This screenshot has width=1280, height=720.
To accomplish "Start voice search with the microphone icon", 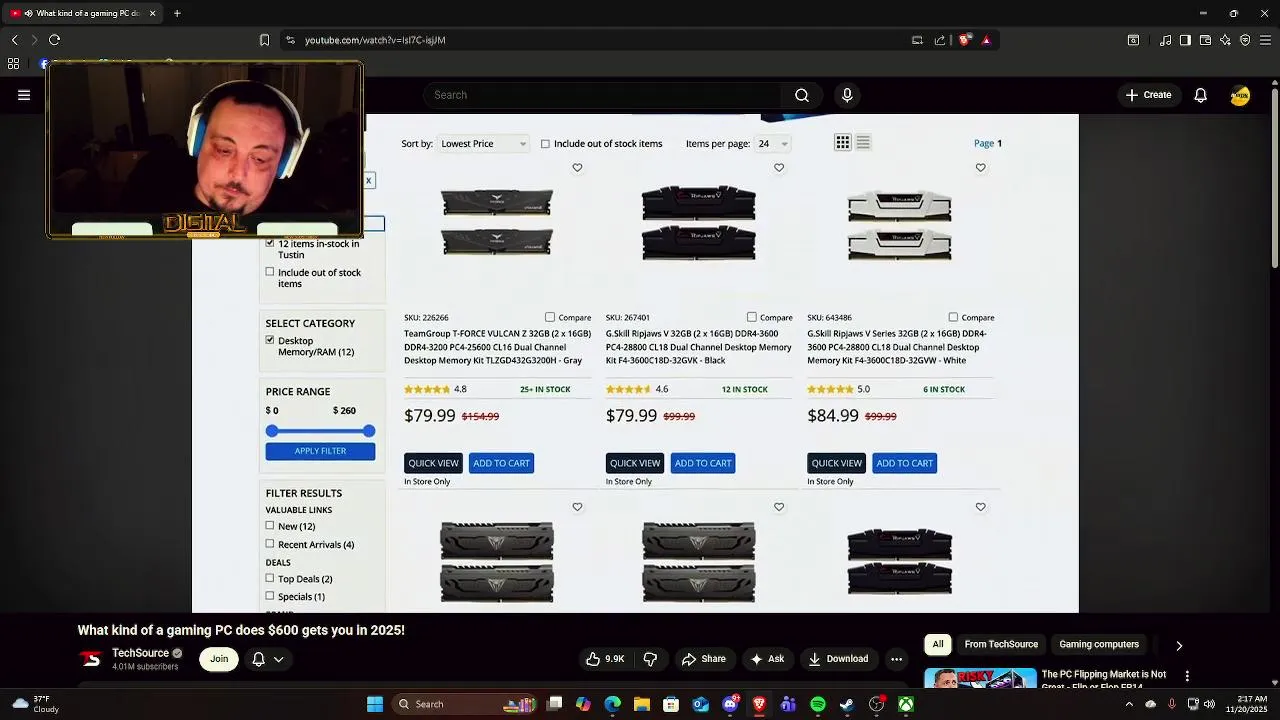I will (847, 95).
